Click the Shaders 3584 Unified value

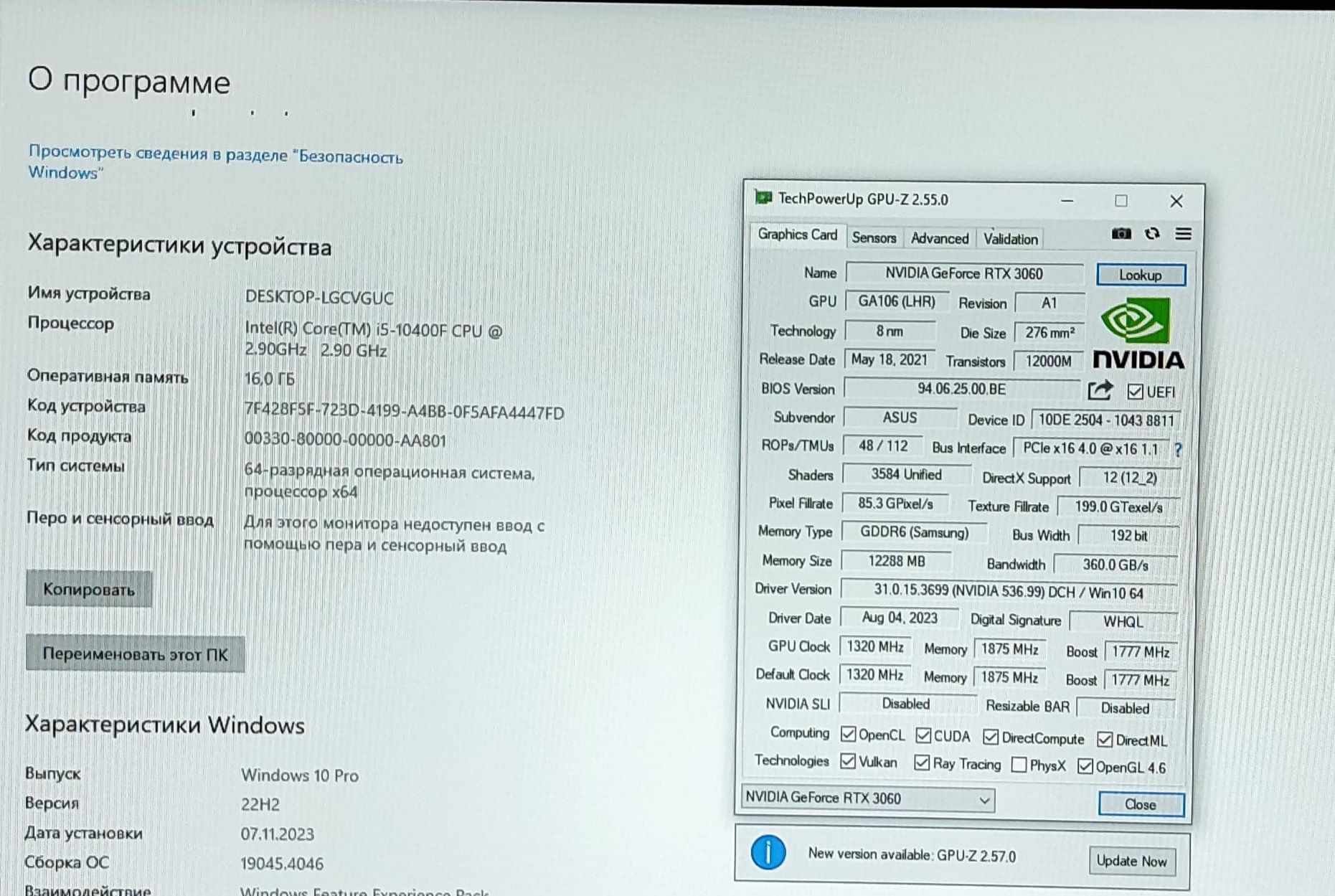click(906, 474)
